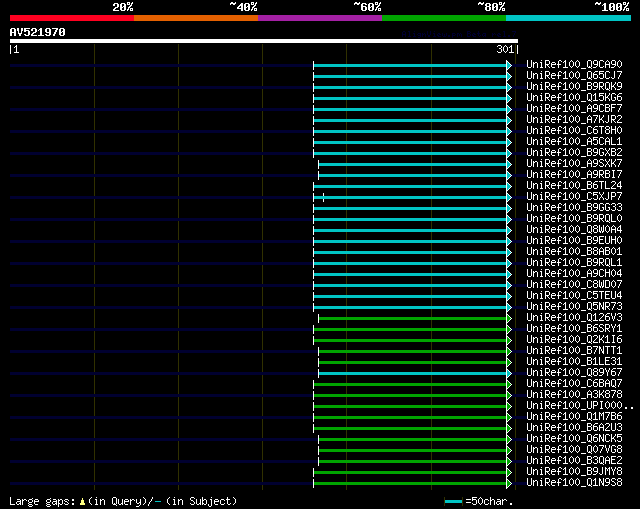
Task: Select the UniRef100_B9GXB2 label
Action: coord(574,153)
